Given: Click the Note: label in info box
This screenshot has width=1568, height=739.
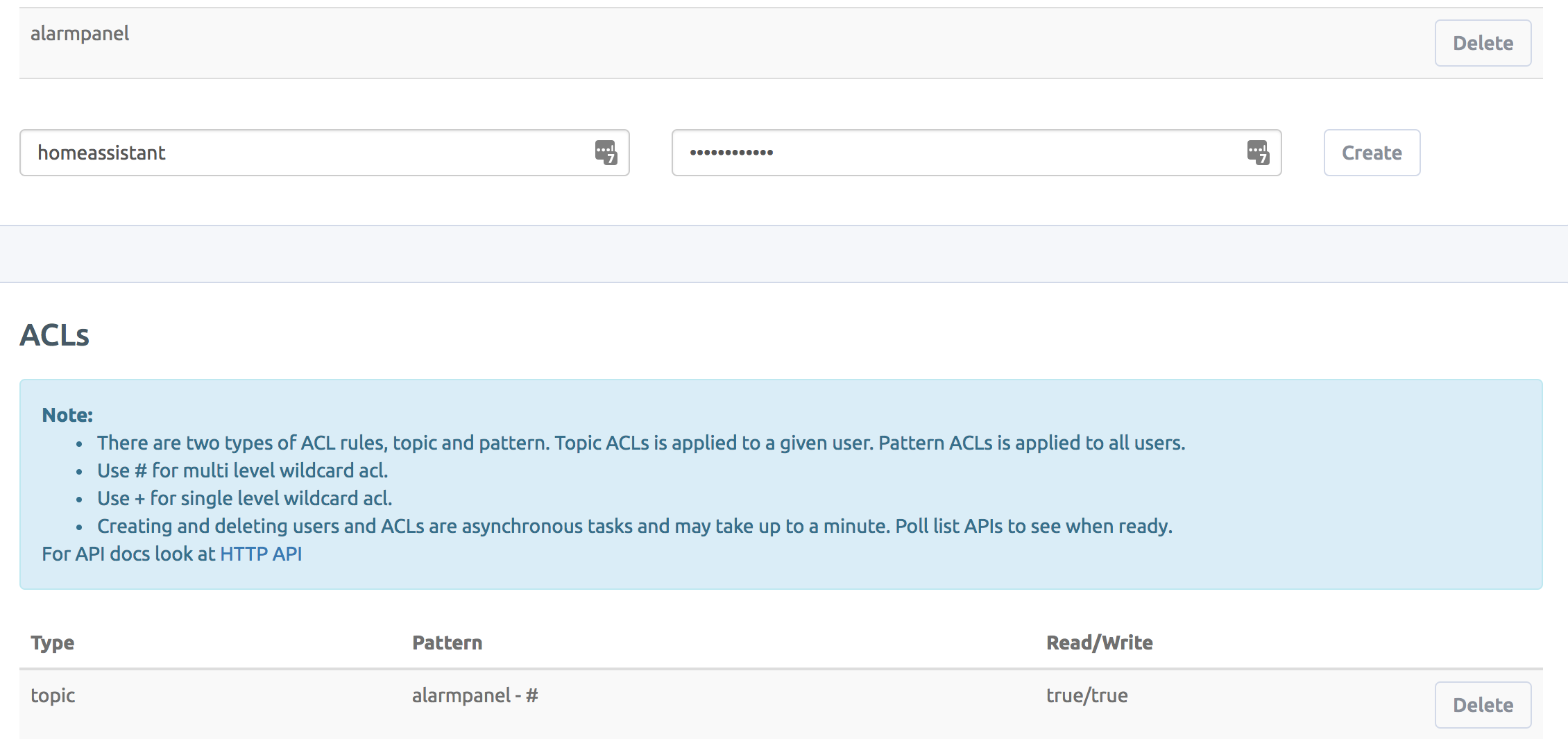Looking at the screenshot, I should tap(67, 415).
